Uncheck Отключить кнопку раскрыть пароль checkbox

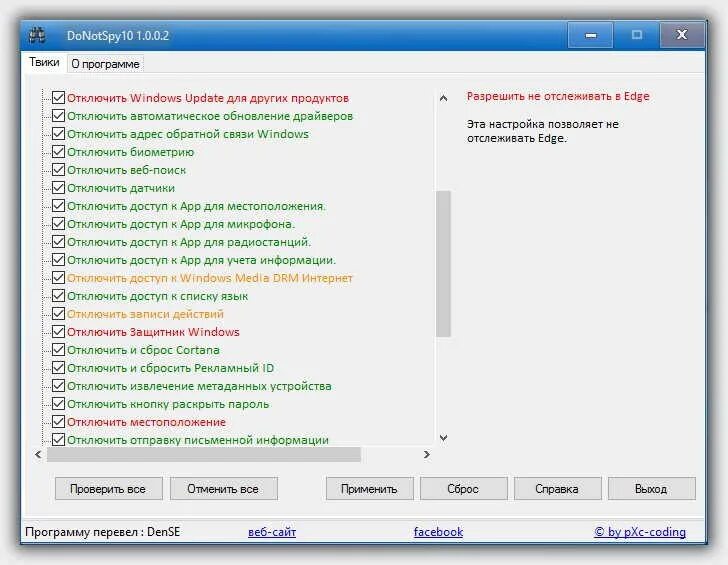click(58, 403)
